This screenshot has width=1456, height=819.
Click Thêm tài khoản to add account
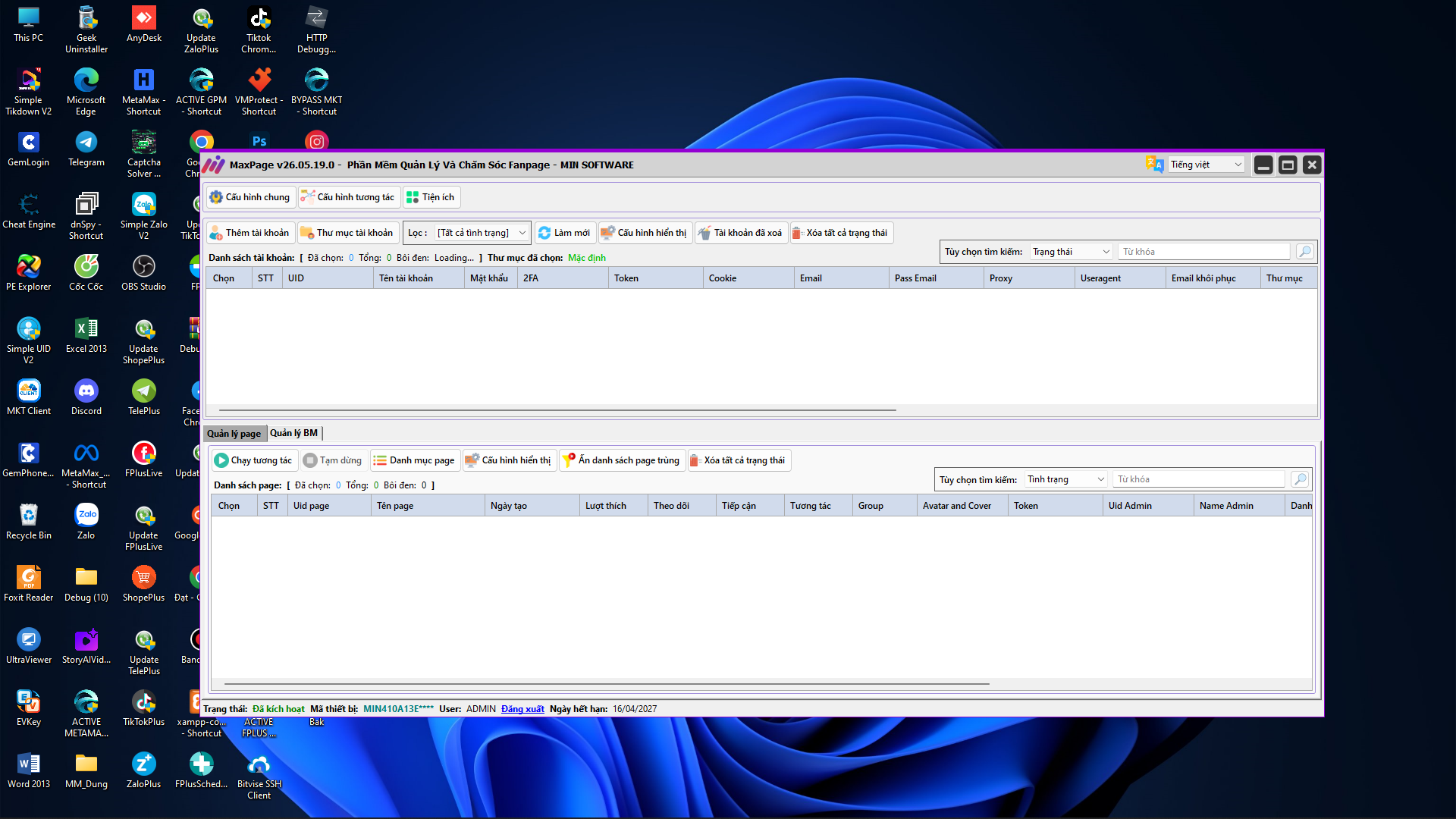pyautogui.click(x=249, y=233)
